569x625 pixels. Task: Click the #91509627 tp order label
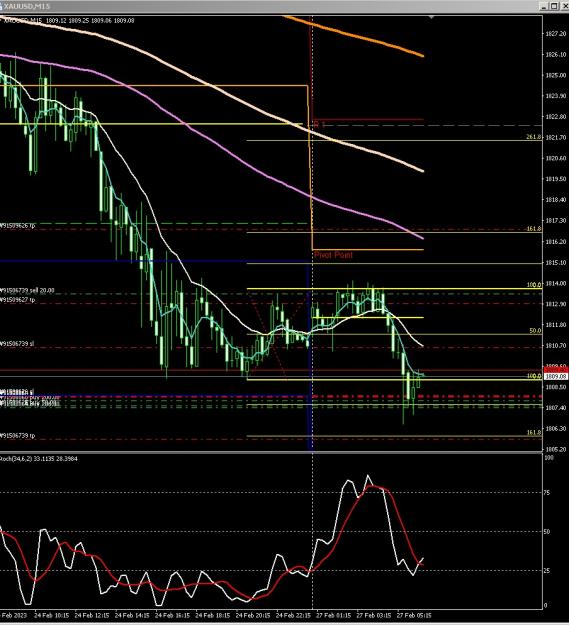click(18, 300)
